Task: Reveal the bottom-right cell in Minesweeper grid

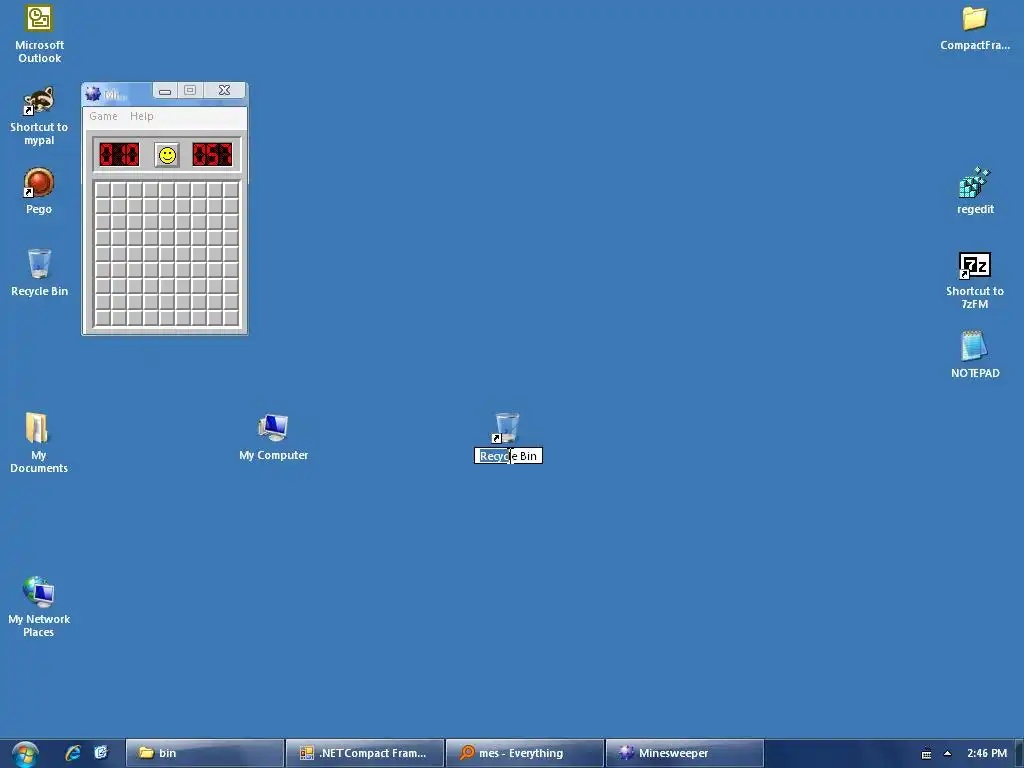Action: coord(231,318)
